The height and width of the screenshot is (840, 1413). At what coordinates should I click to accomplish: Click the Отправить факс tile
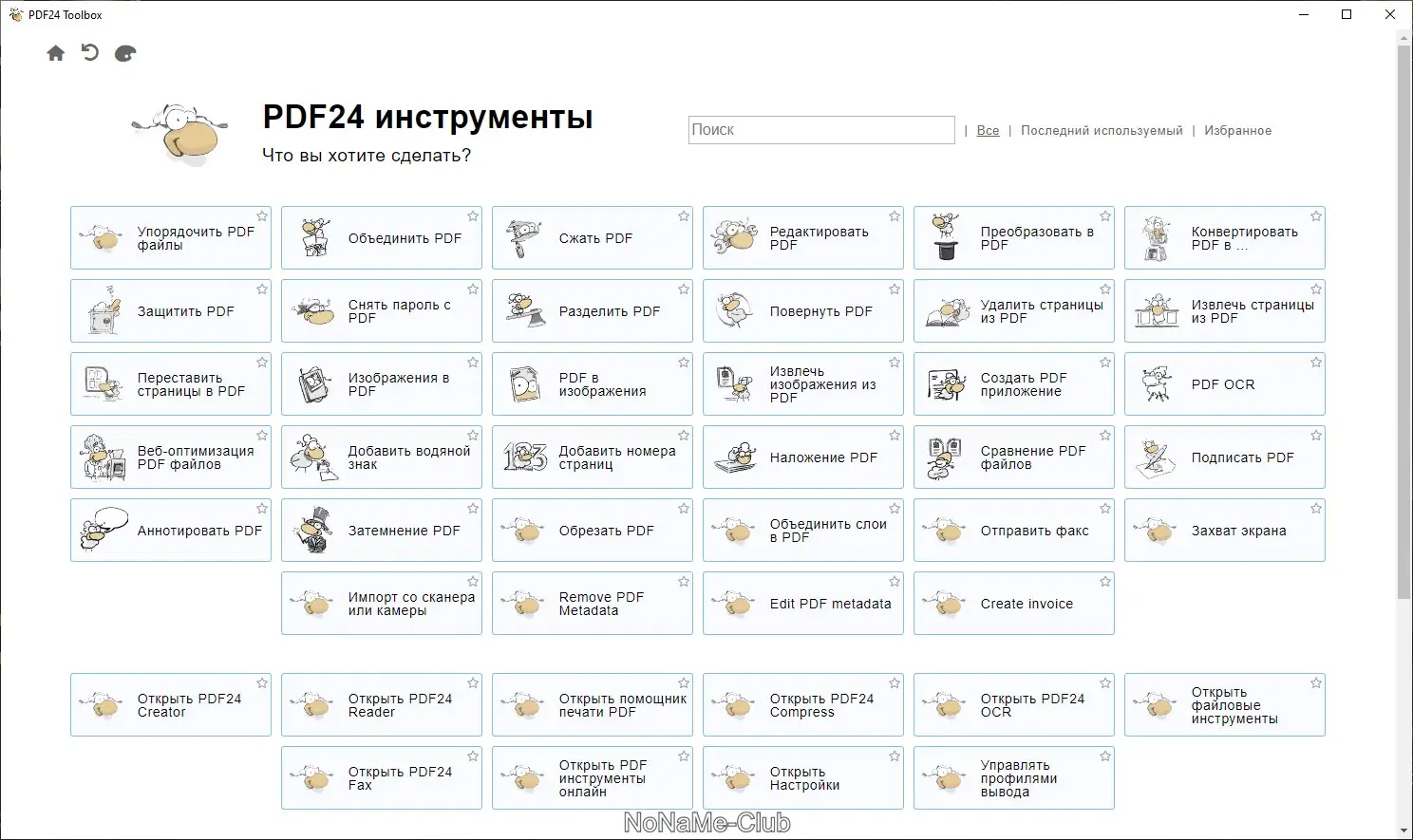coord(1014,531)
